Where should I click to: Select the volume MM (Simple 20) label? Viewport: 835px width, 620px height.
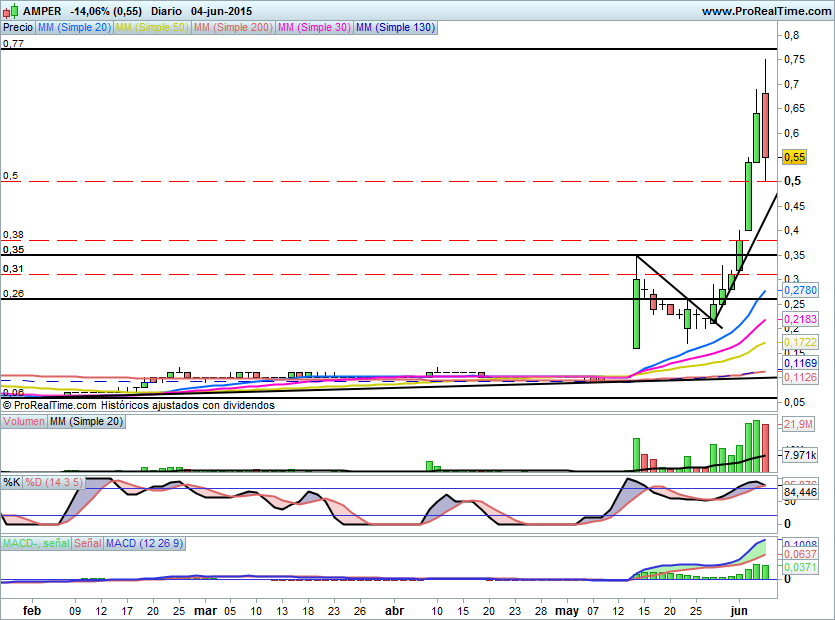(x=87, y=422)
